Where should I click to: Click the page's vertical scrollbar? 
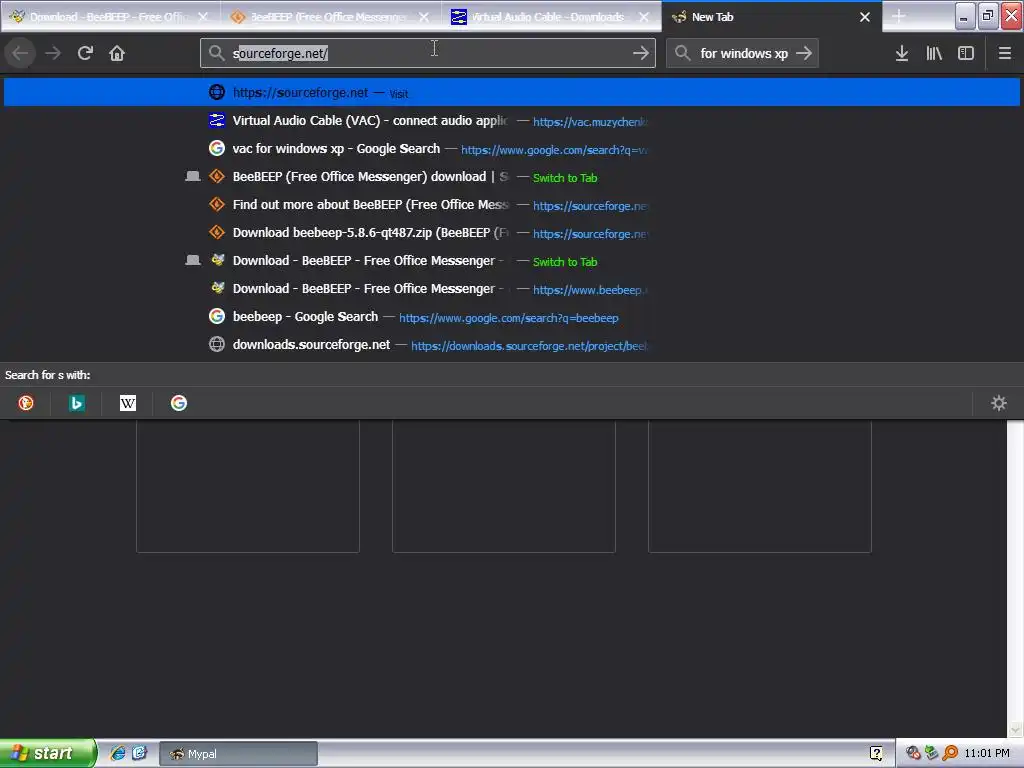(1015, 578)
